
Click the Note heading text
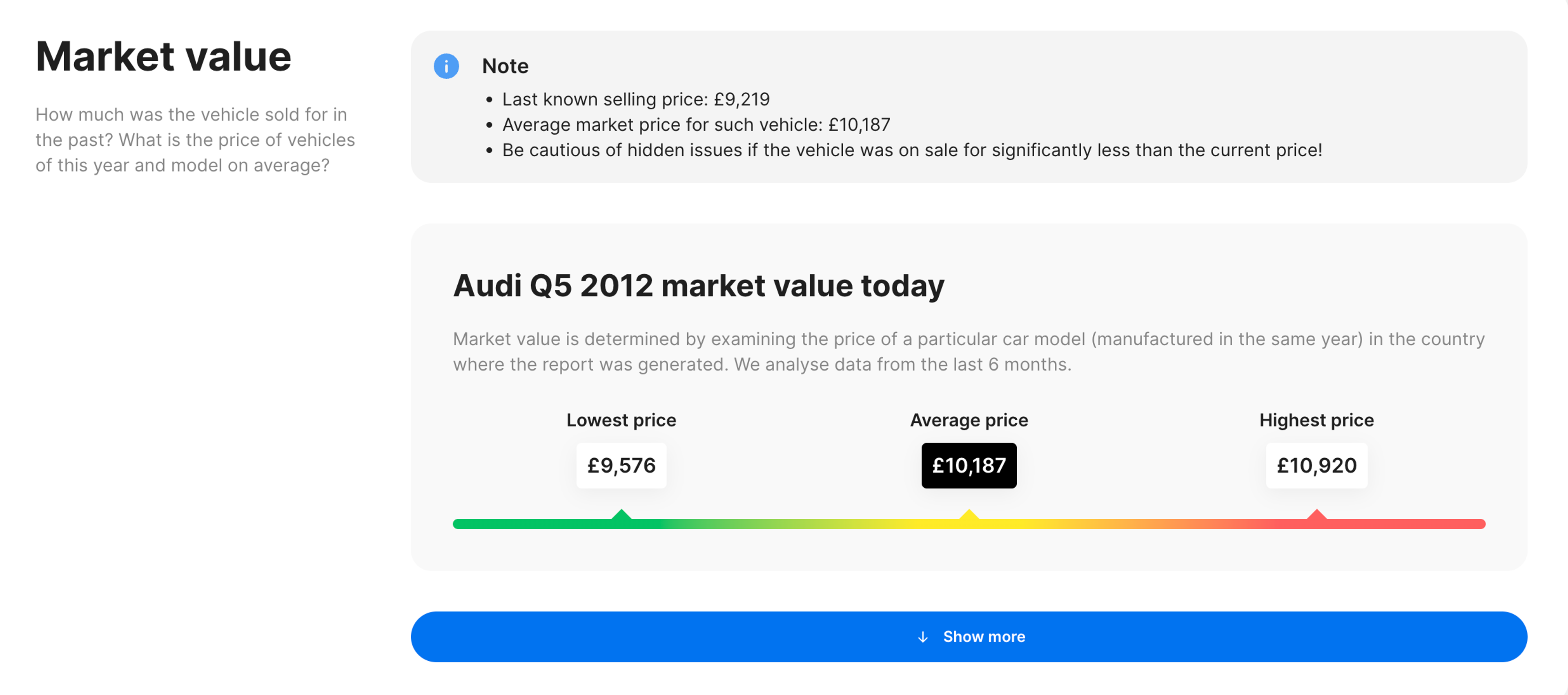pos(505,66)
